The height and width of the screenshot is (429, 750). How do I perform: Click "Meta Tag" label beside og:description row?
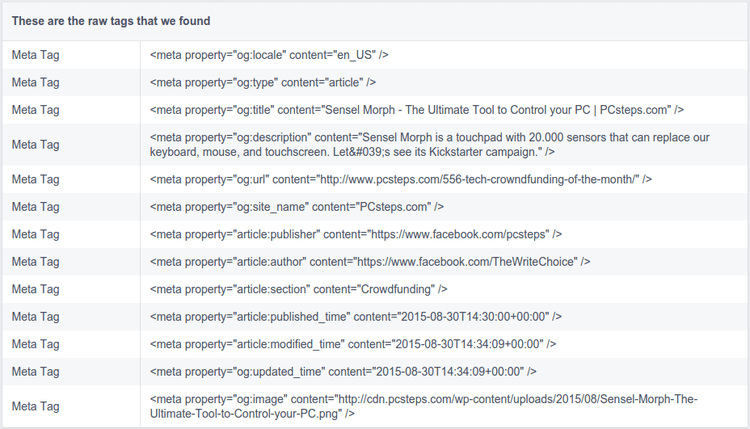(x=35, y=144)
